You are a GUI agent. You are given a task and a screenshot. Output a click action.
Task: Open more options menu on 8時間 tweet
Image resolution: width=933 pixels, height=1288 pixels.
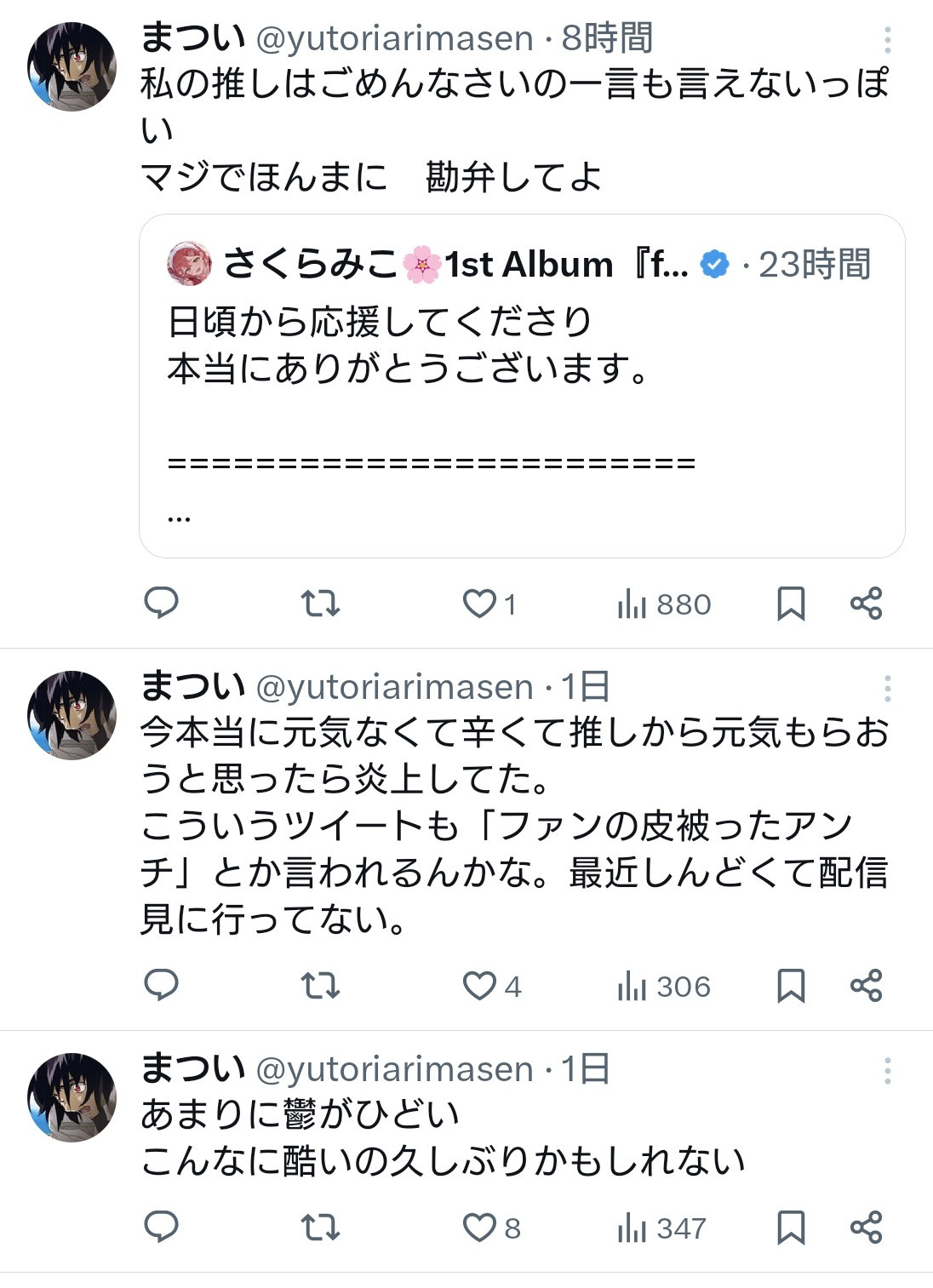coord(887,40)
